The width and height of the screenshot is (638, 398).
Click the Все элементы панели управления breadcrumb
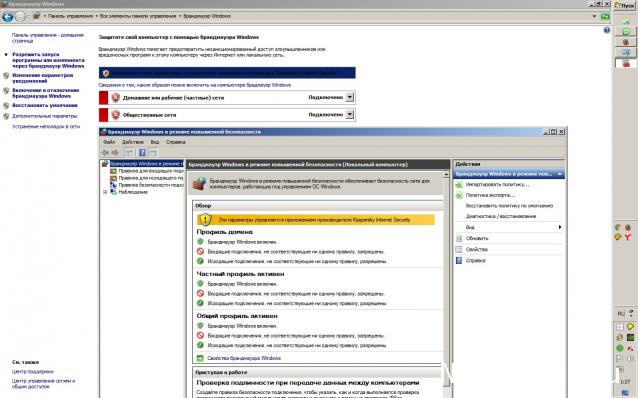[x=138, y=16]
